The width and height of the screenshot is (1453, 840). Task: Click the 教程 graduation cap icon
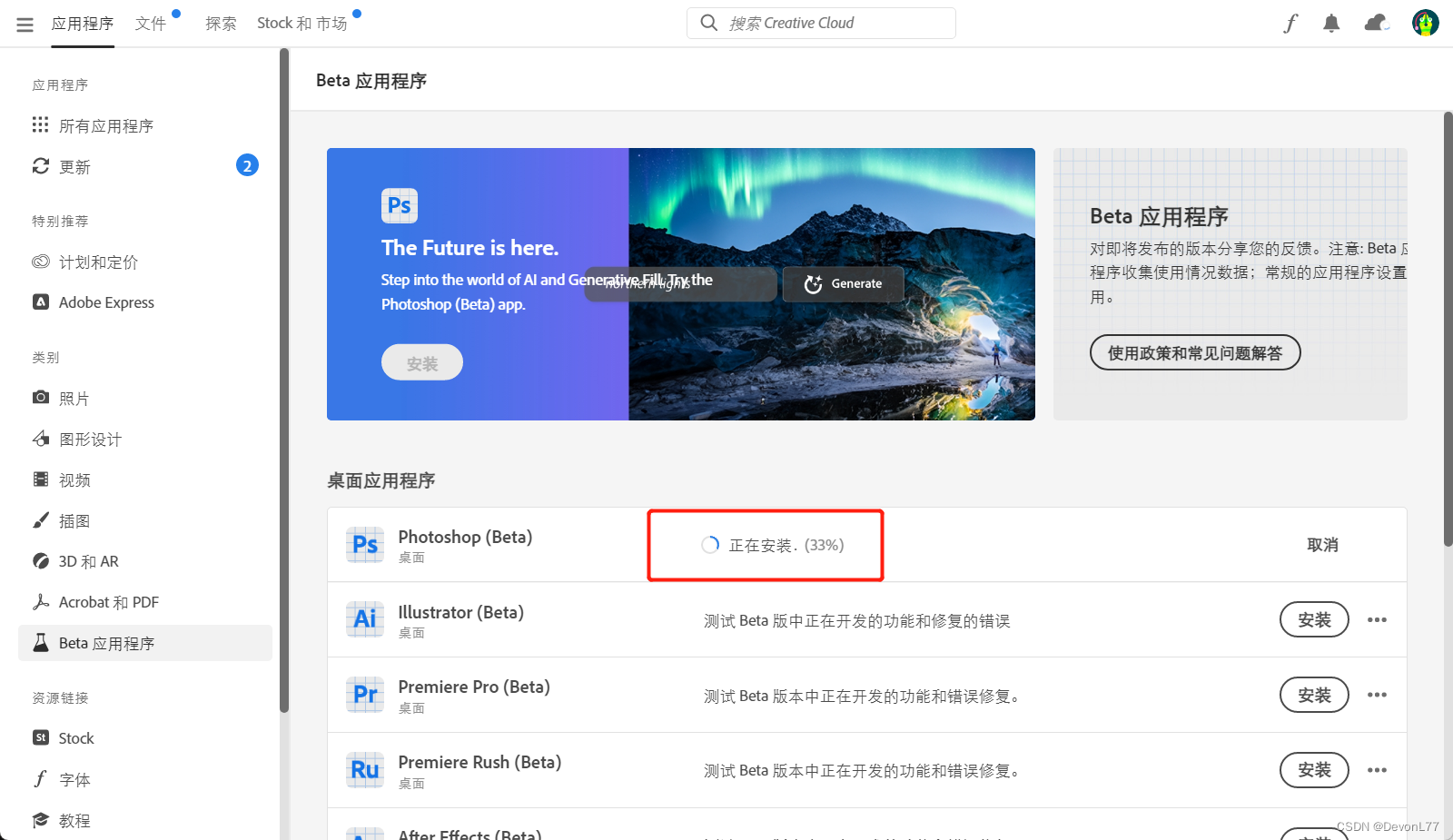tap(41, 820)
